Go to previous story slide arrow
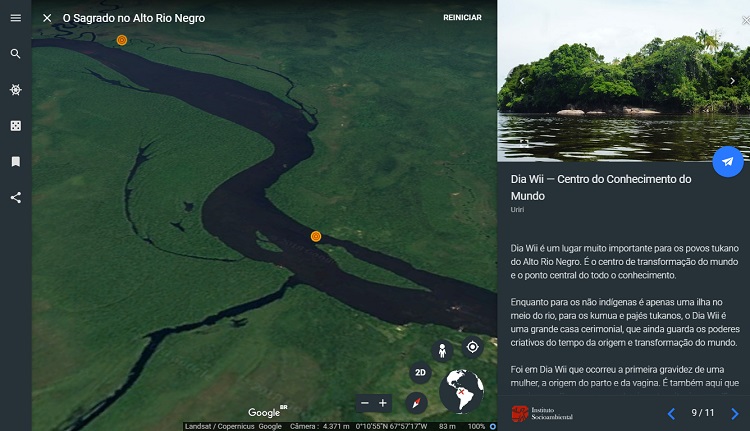Screen dimensions: 750x431 (671, 413)
